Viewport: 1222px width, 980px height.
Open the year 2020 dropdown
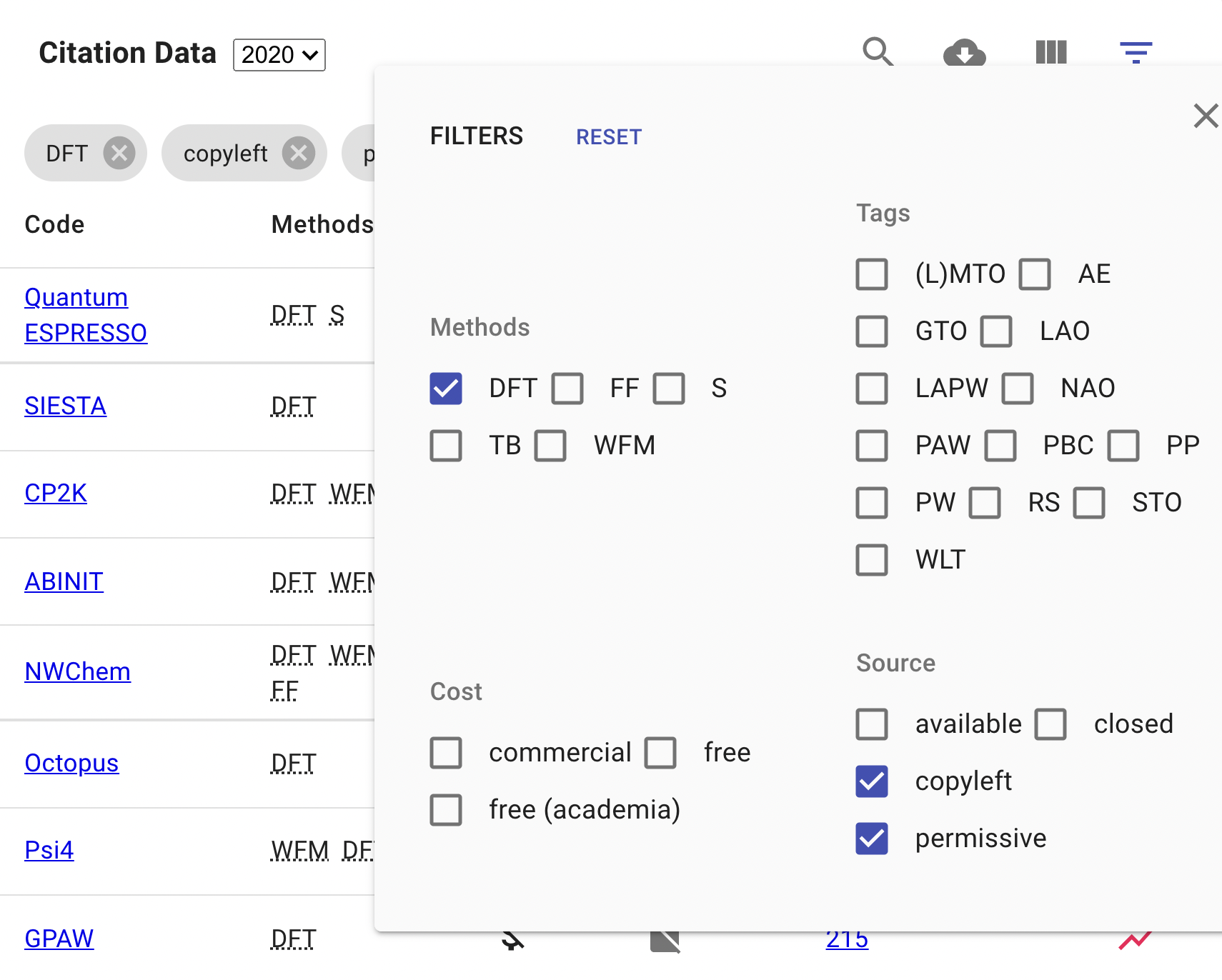[279, 55]
